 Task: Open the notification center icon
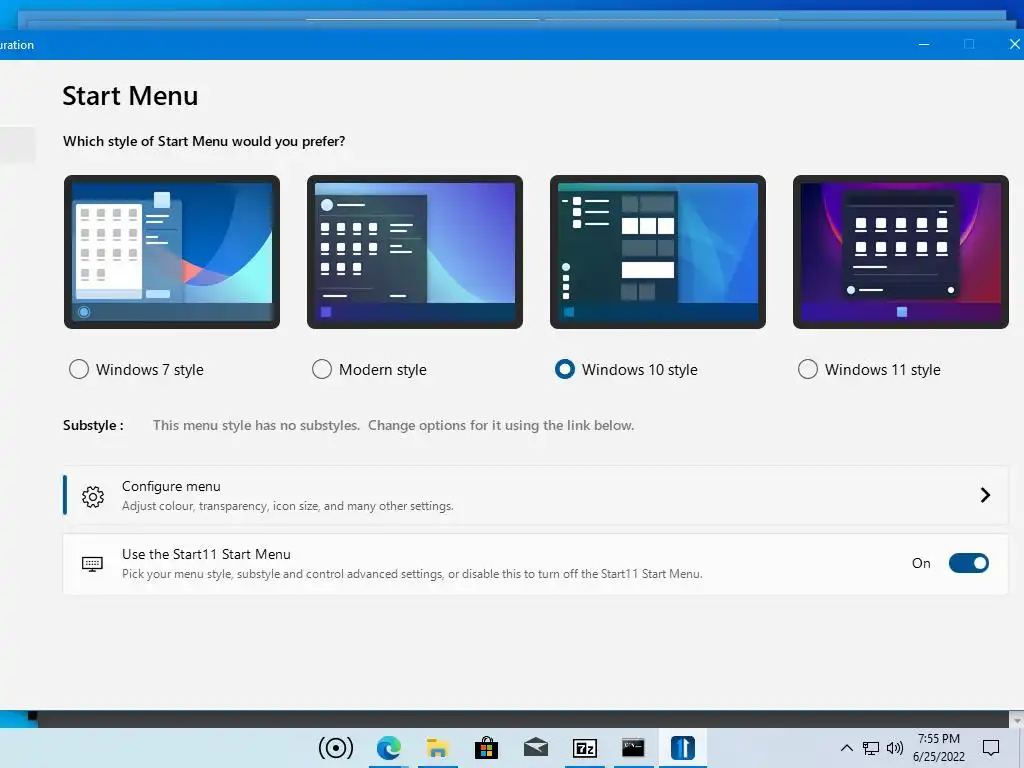(991, 748)
